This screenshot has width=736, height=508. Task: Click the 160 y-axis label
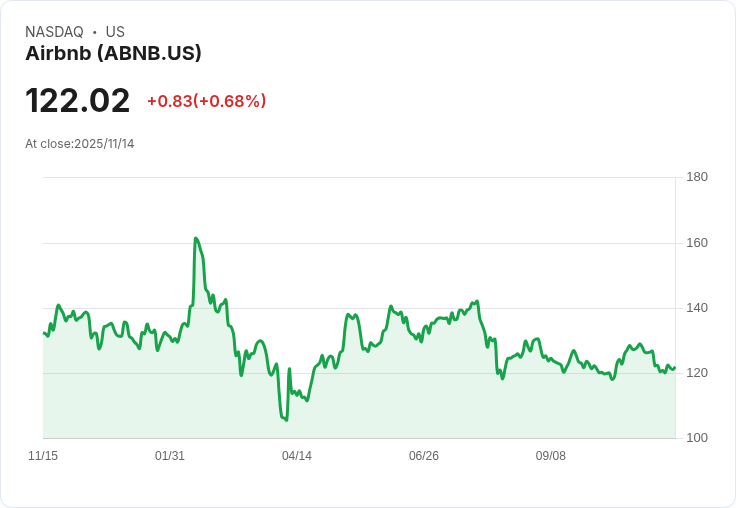pyautogui.click(x=697, y=243)
